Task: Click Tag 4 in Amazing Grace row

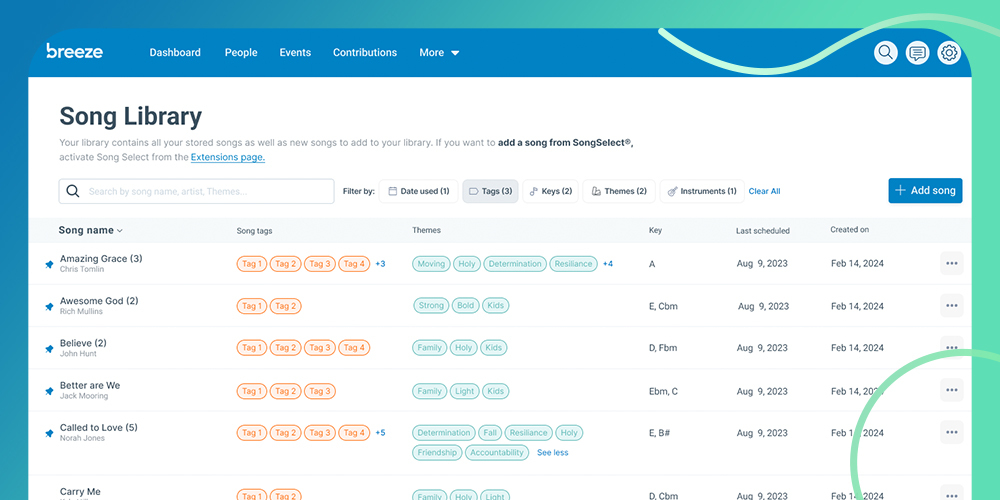Action: click(x=354, y=263)
